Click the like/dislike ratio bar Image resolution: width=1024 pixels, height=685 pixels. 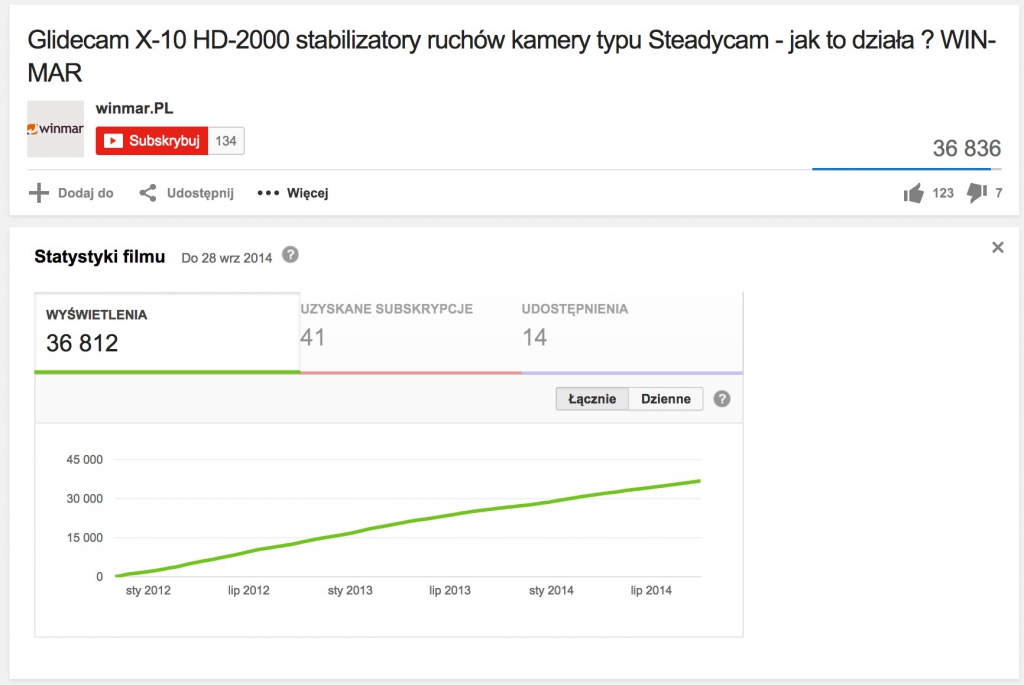pyautogui.click(x=906, y=169)
